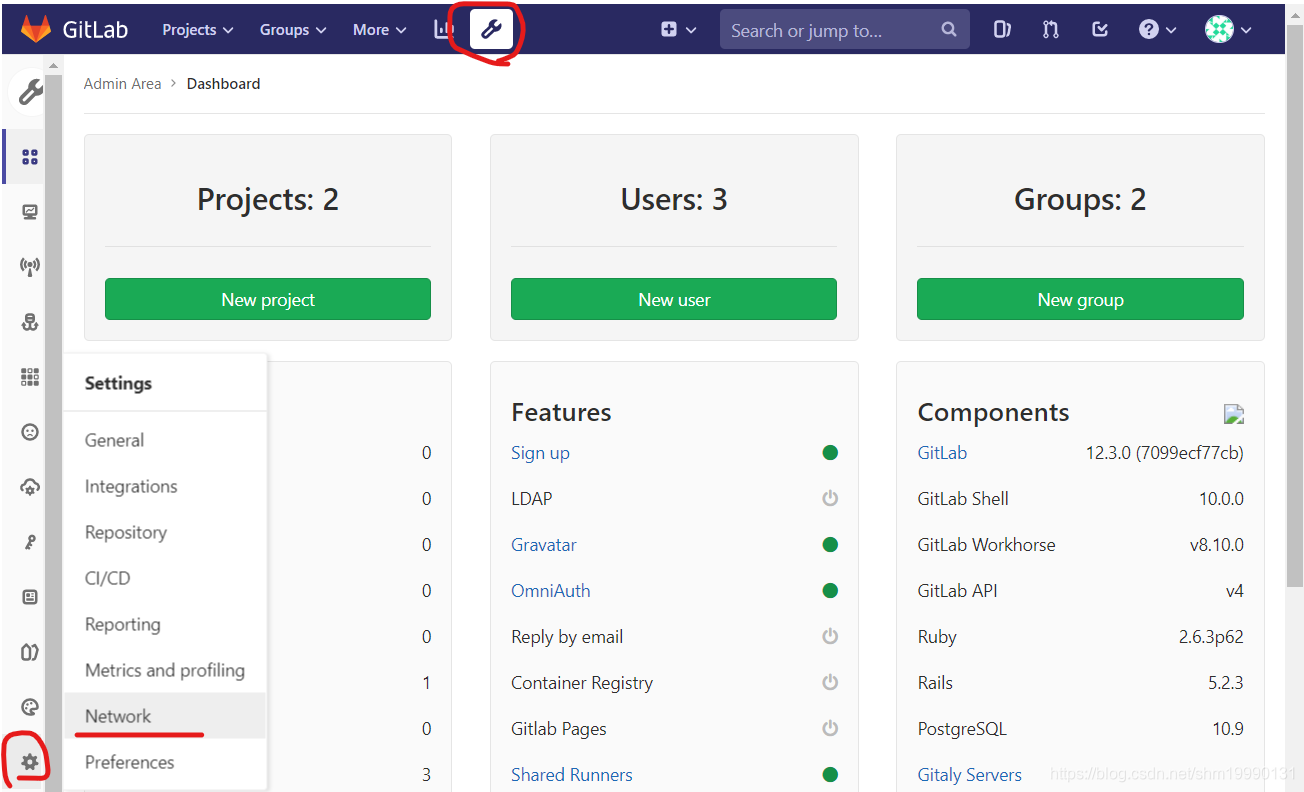Open the GitLab component link
This screenshot has height=792, width=1304.
pyautogui.click(x=942, y=453)
